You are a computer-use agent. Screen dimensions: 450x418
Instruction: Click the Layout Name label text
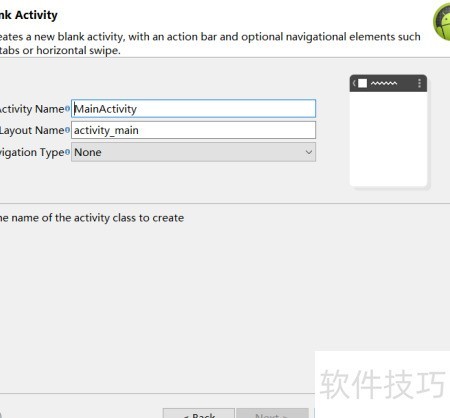(x=32, y=130)
